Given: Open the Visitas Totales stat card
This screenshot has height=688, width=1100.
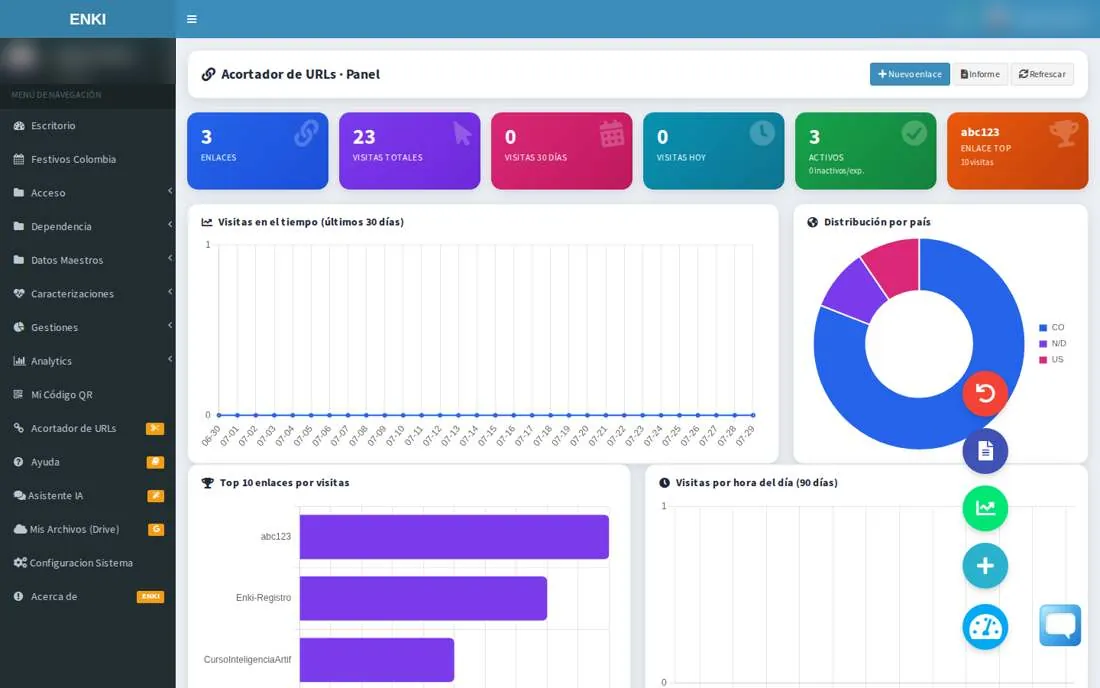Looking at the screenshot, I should tap(410, 151).
